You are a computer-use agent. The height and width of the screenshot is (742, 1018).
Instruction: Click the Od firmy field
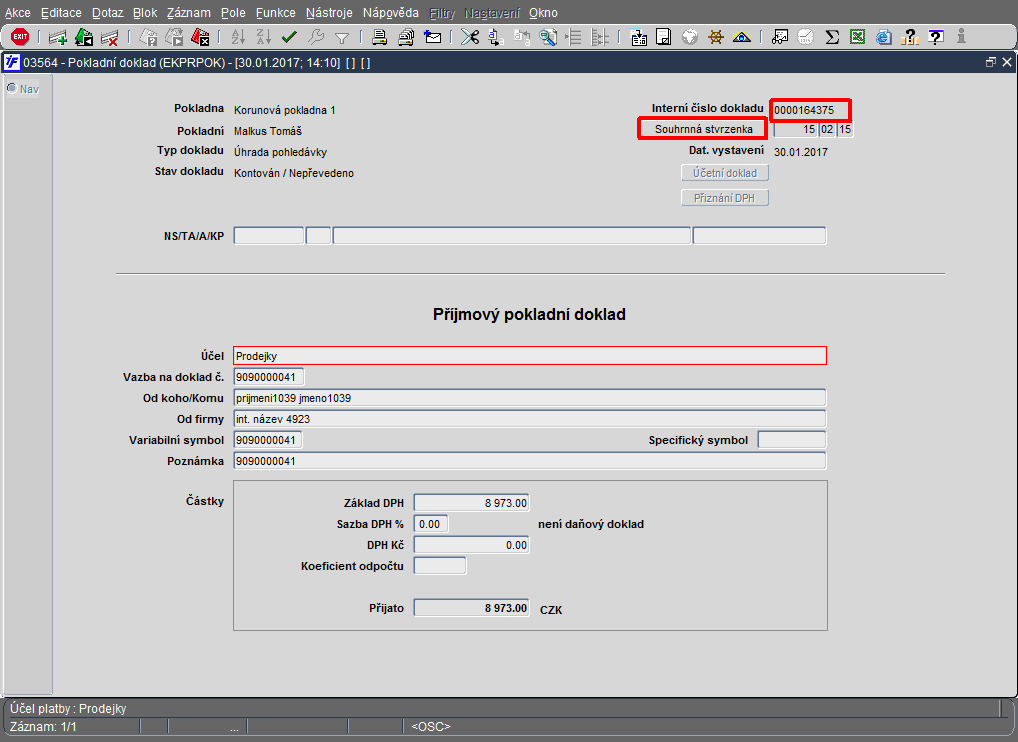tap(530, 419)
